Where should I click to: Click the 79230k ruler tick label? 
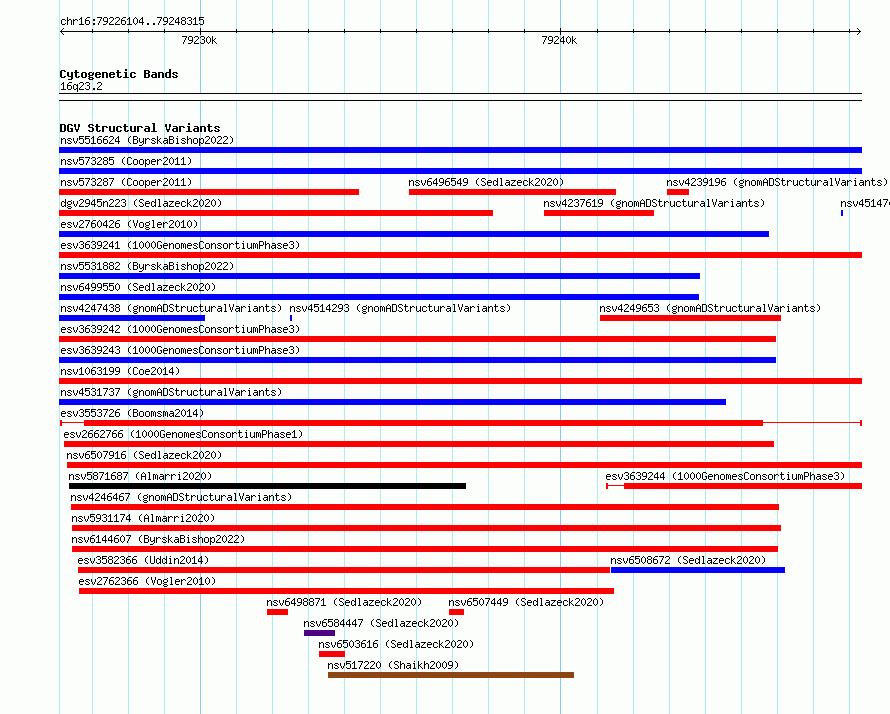199,40
